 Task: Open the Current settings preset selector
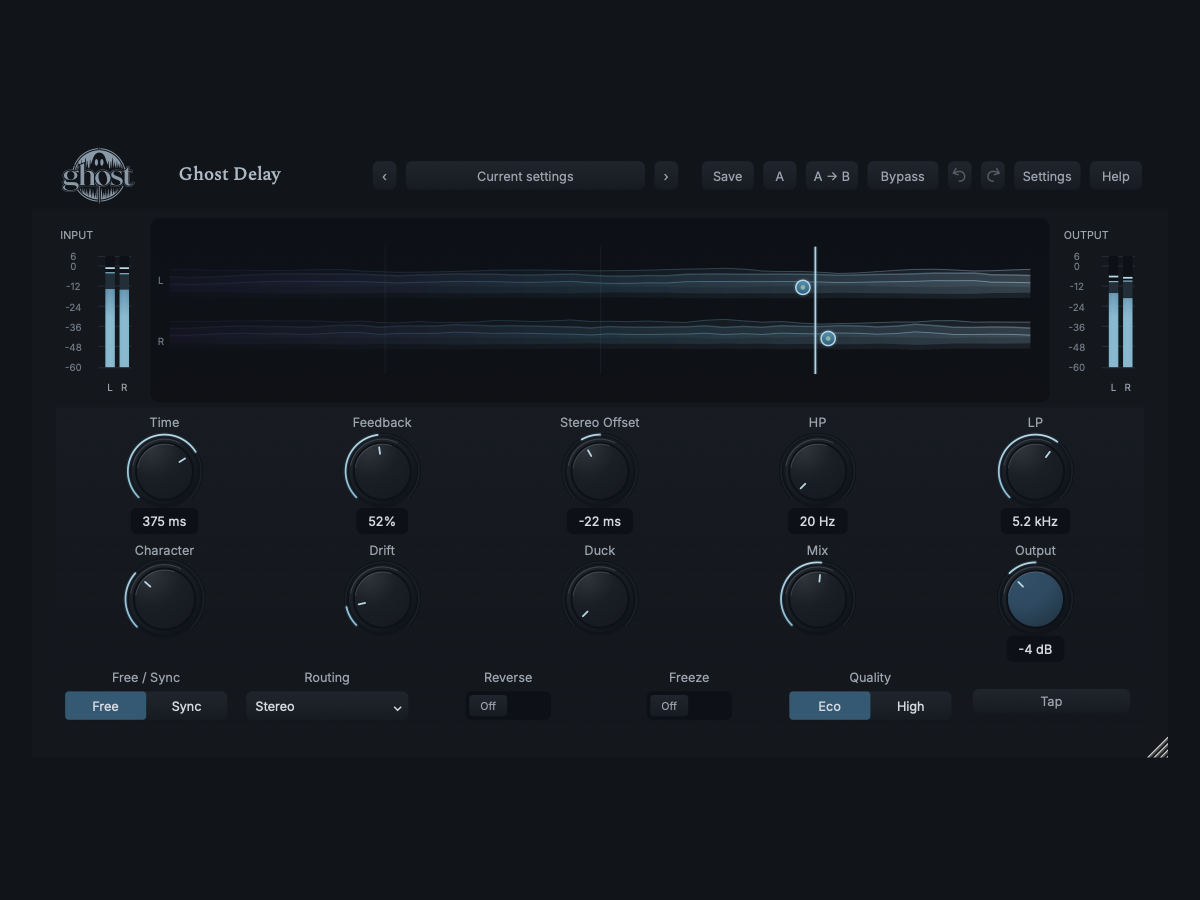click(x=525, y=176)
